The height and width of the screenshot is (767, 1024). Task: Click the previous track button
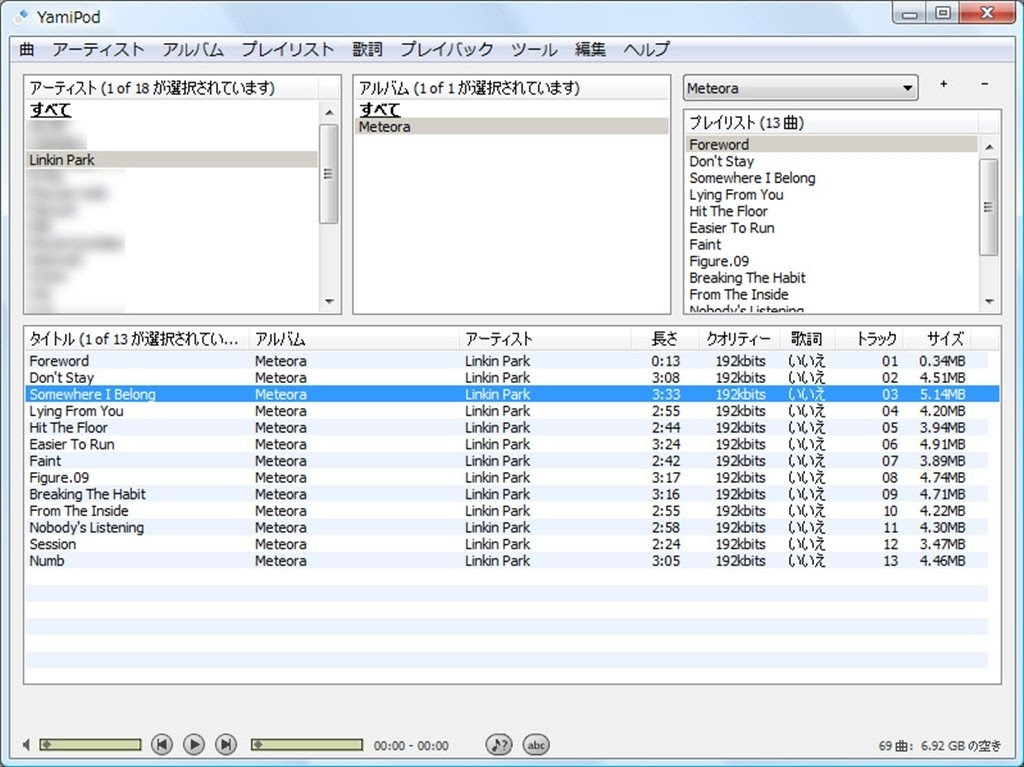click(x=162, y=744)
